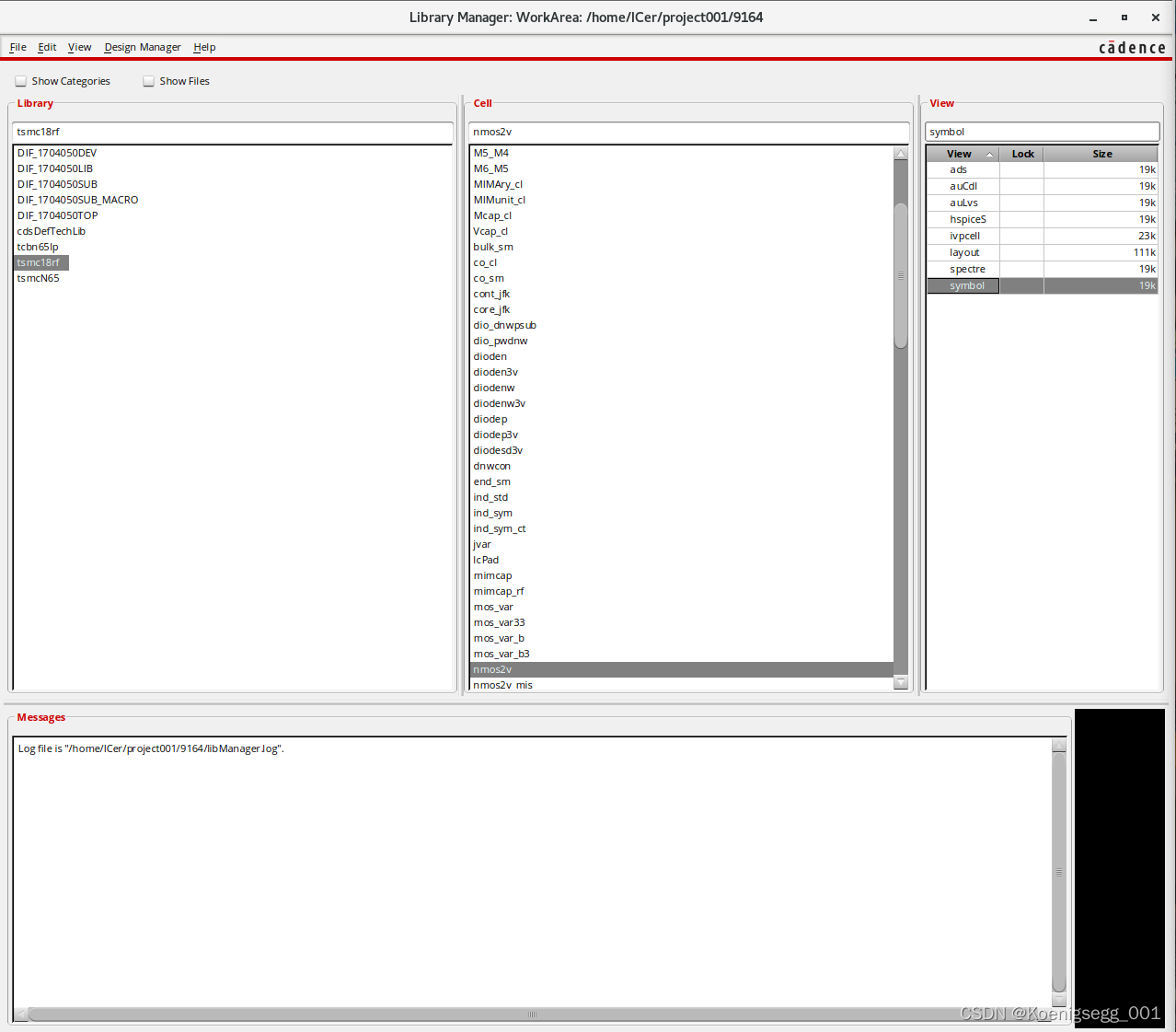Enable Show Categories checkbox
The image size is (1176, 1032).
20,81
